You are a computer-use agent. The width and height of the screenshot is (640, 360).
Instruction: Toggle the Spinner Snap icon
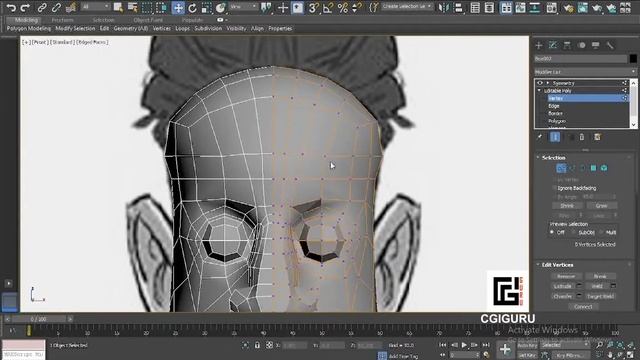point(357,7)
